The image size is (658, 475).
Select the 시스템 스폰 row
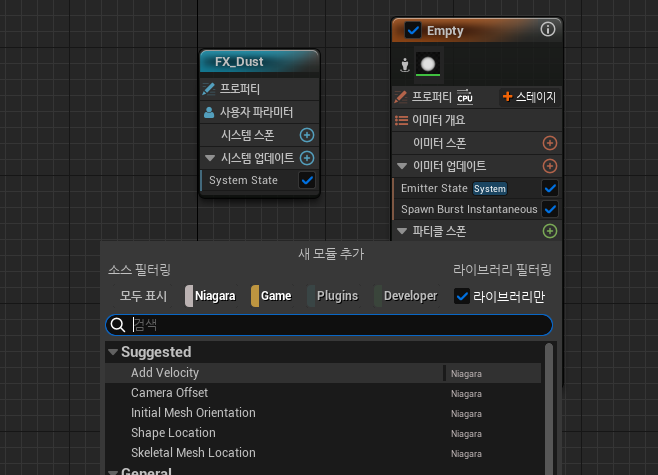(260, 135)
